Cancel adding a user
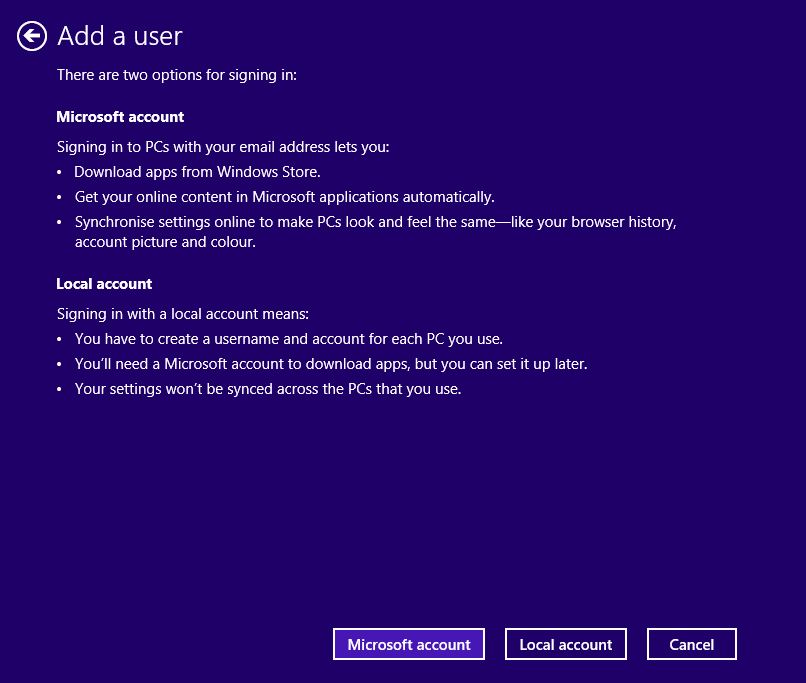The height and width of the screenshot is (683, 806). point(691,644)
